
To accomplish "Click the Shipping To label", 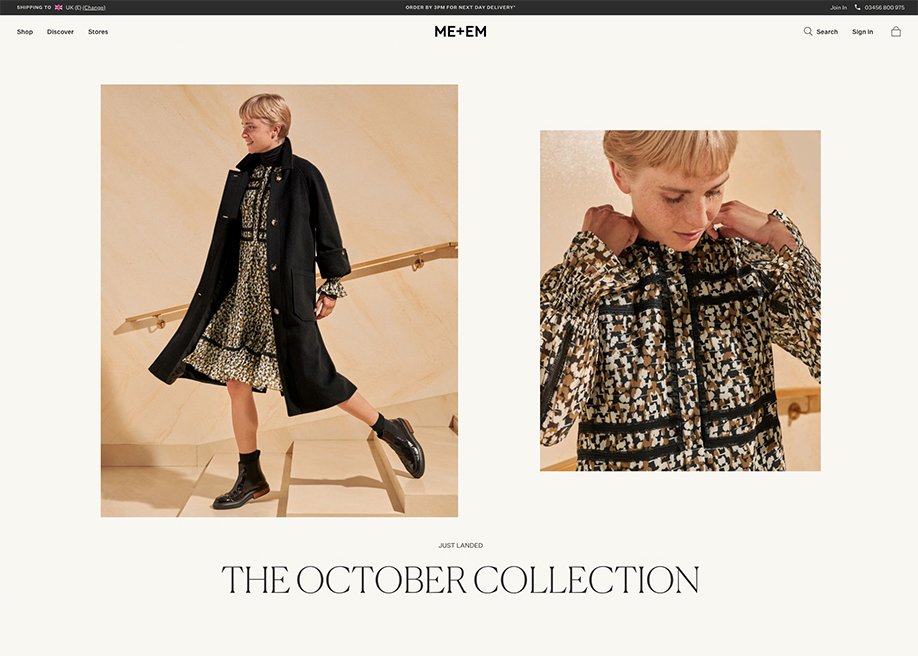I will 34,8.
